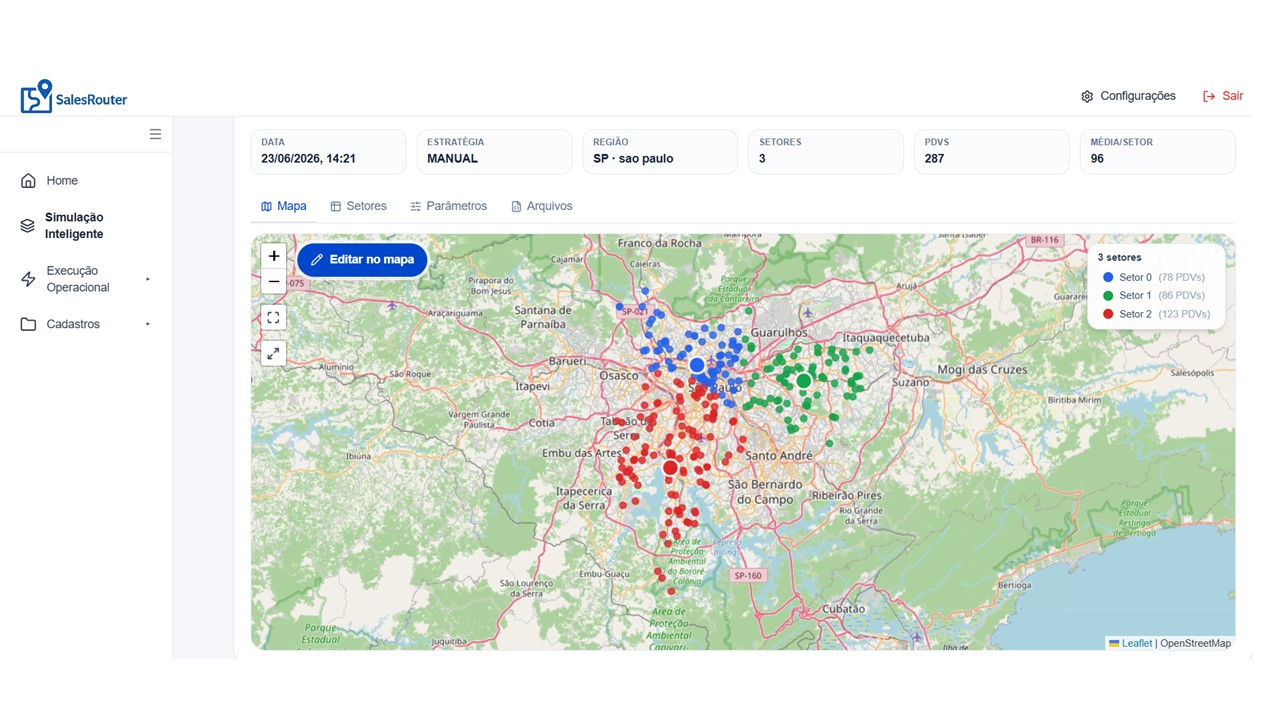The image size is (1280, 720).
Task: Toggle map fullscreen with the corner-brackets icon
Action: (274, 318)
